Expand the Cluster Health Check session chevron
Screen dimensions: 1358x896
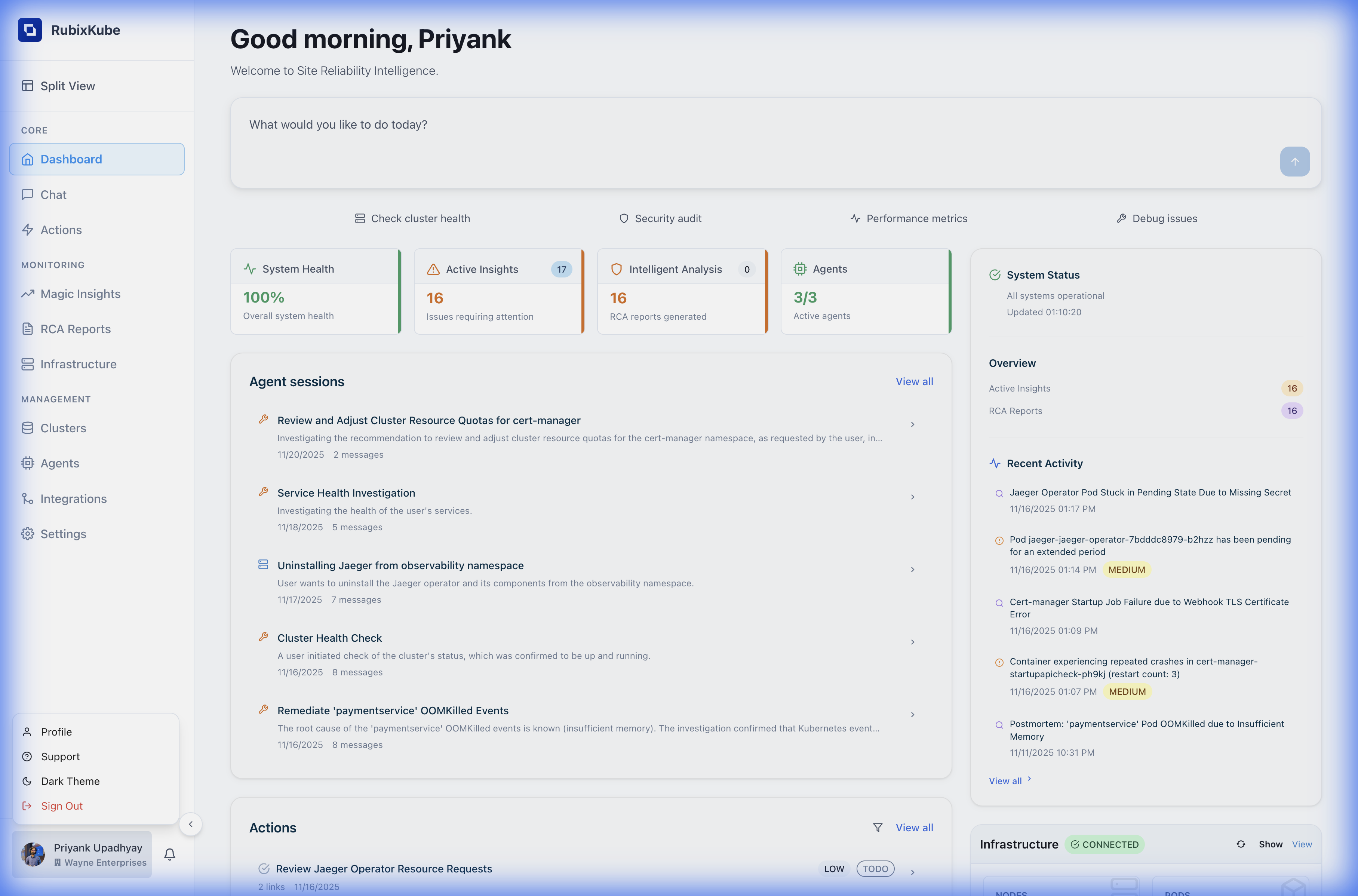912,642
